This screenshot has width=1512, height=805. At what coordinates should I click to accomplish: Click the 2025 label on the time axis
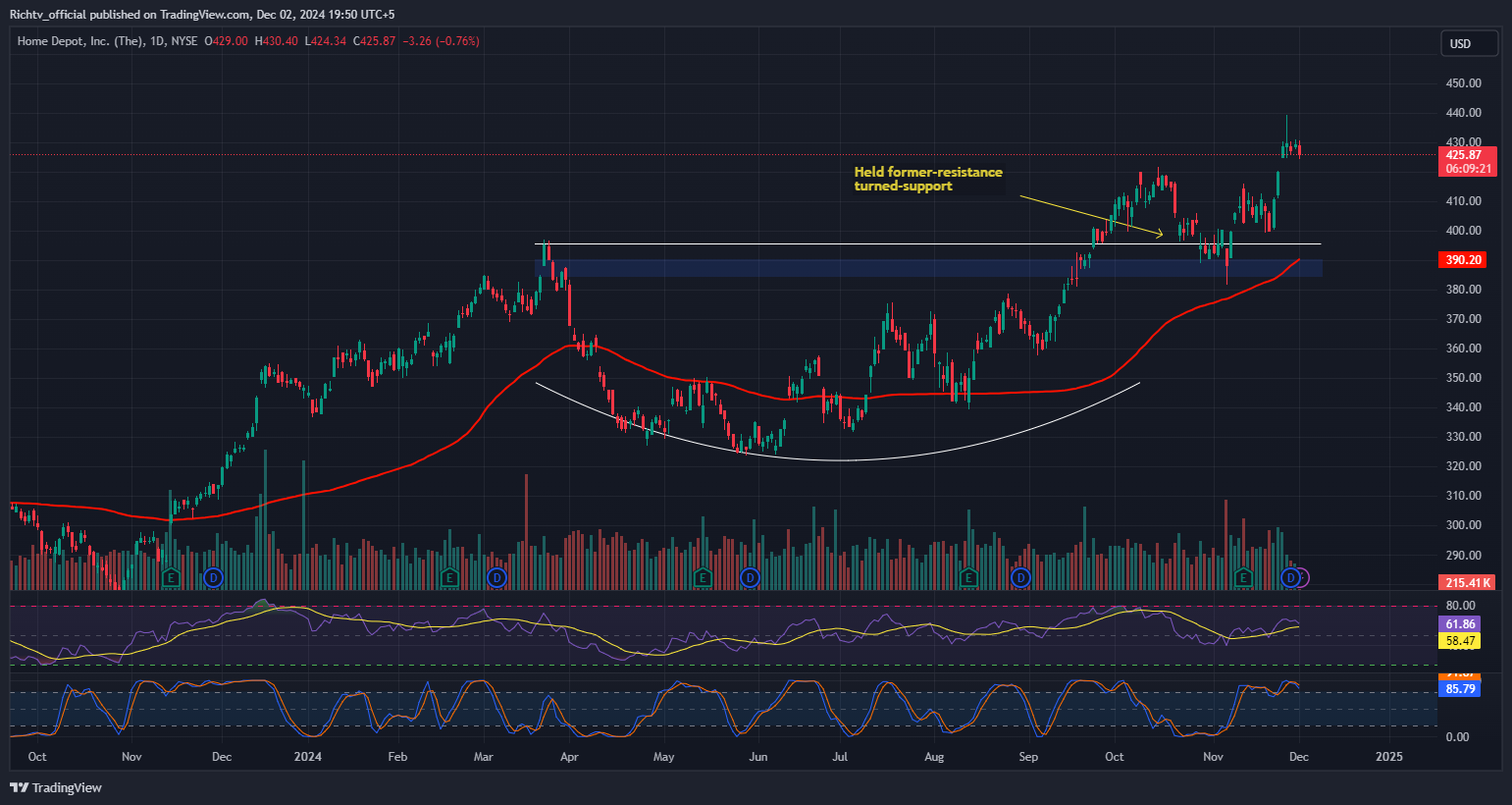(x=1389, y=757)
